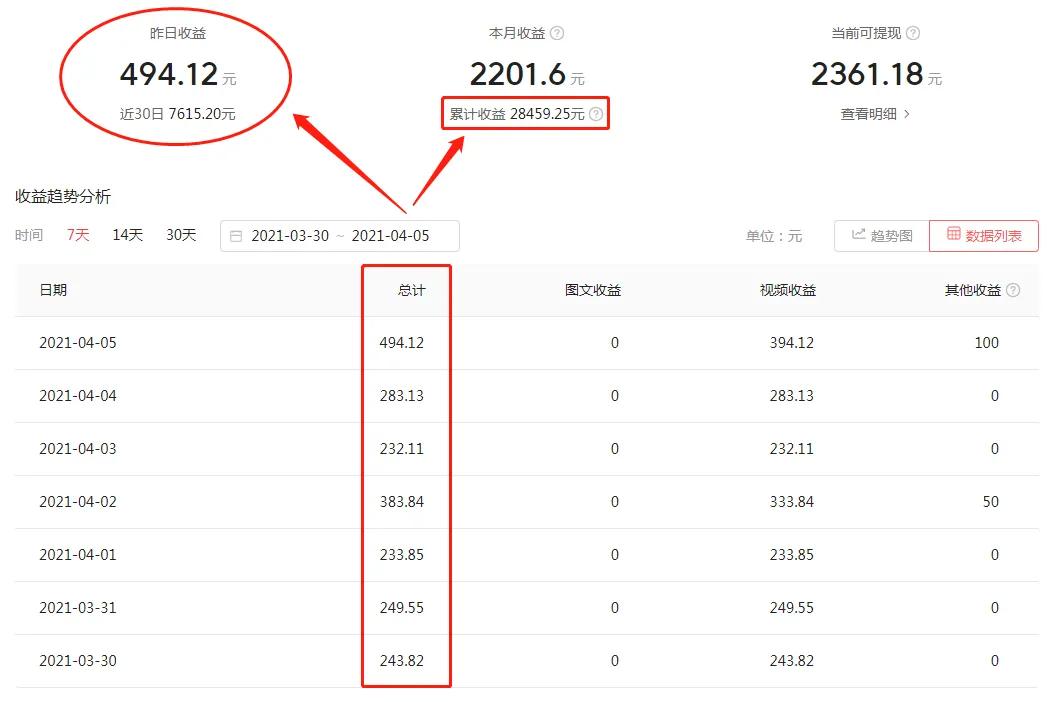Click the calendar icon in date range picker
The image size is (1059, 702).
(235, 236)
